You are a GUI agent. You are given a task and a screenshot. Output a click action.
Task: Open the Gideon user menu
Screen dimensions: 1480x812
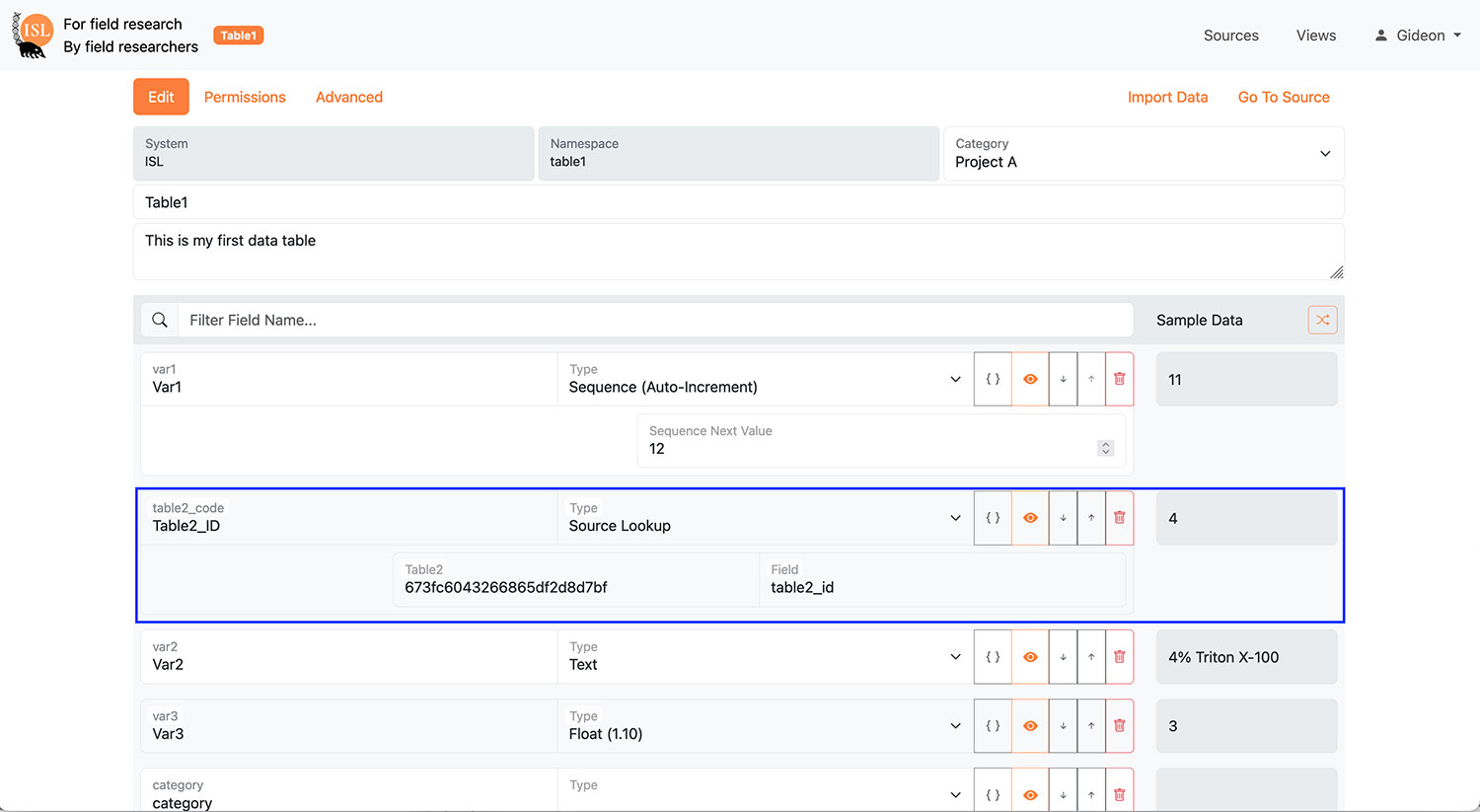(1419, 36)
